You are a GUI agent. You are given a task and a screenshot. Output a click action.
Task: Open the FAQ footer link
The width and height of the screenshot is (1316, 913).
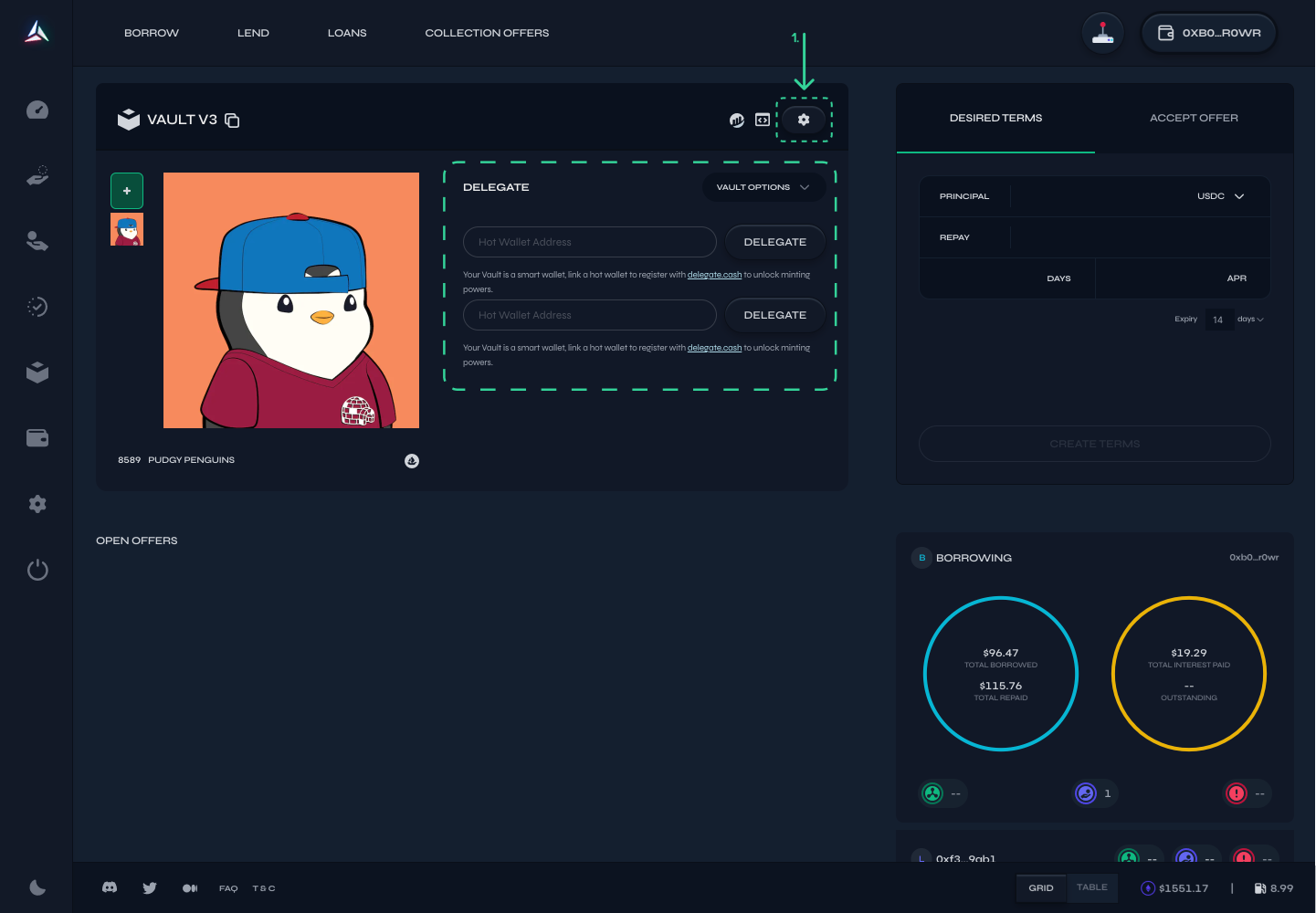coord(228,888)
